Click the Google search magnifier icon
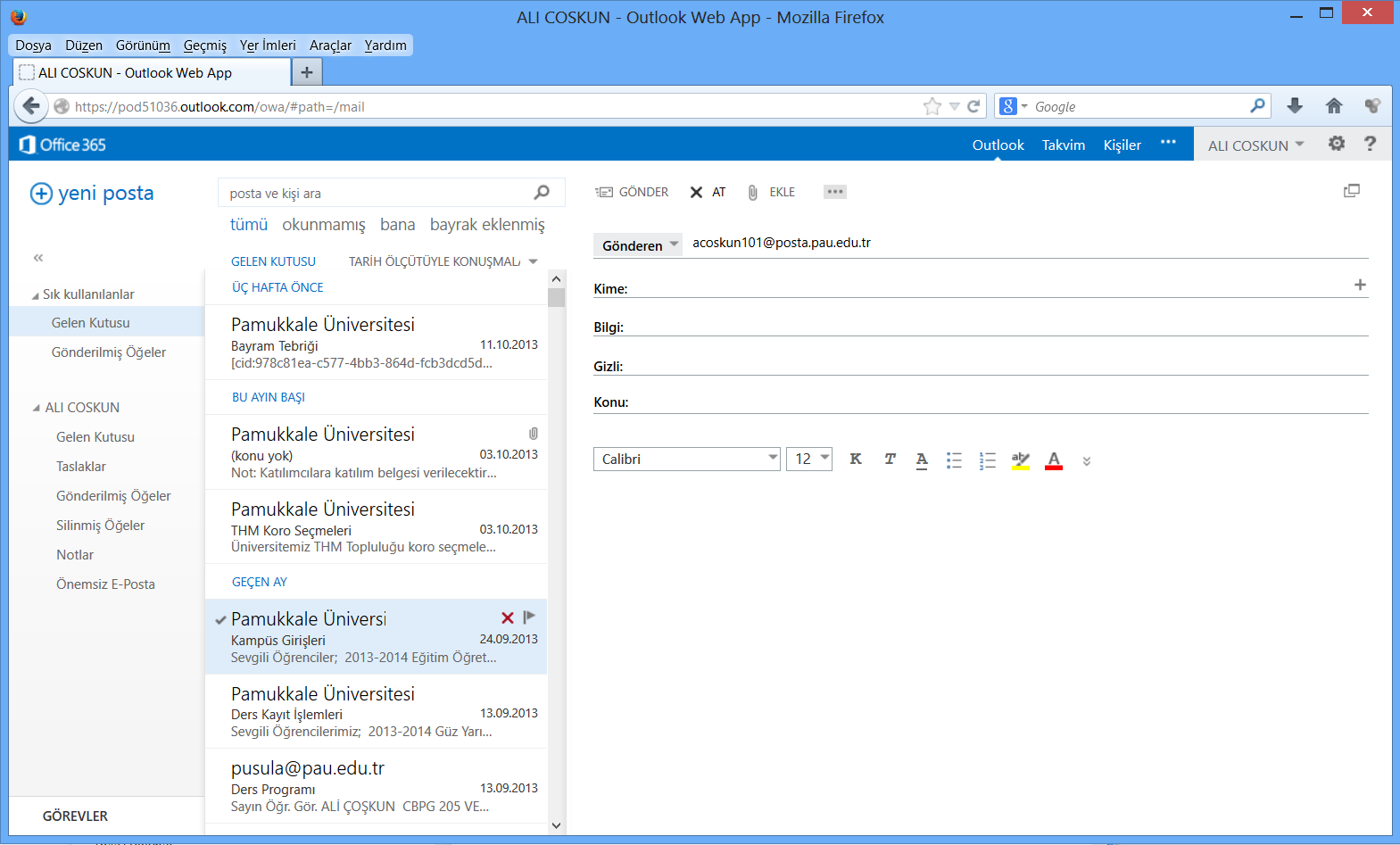The width and height of the screenshot is (1400, 845). pos(1257,105)
